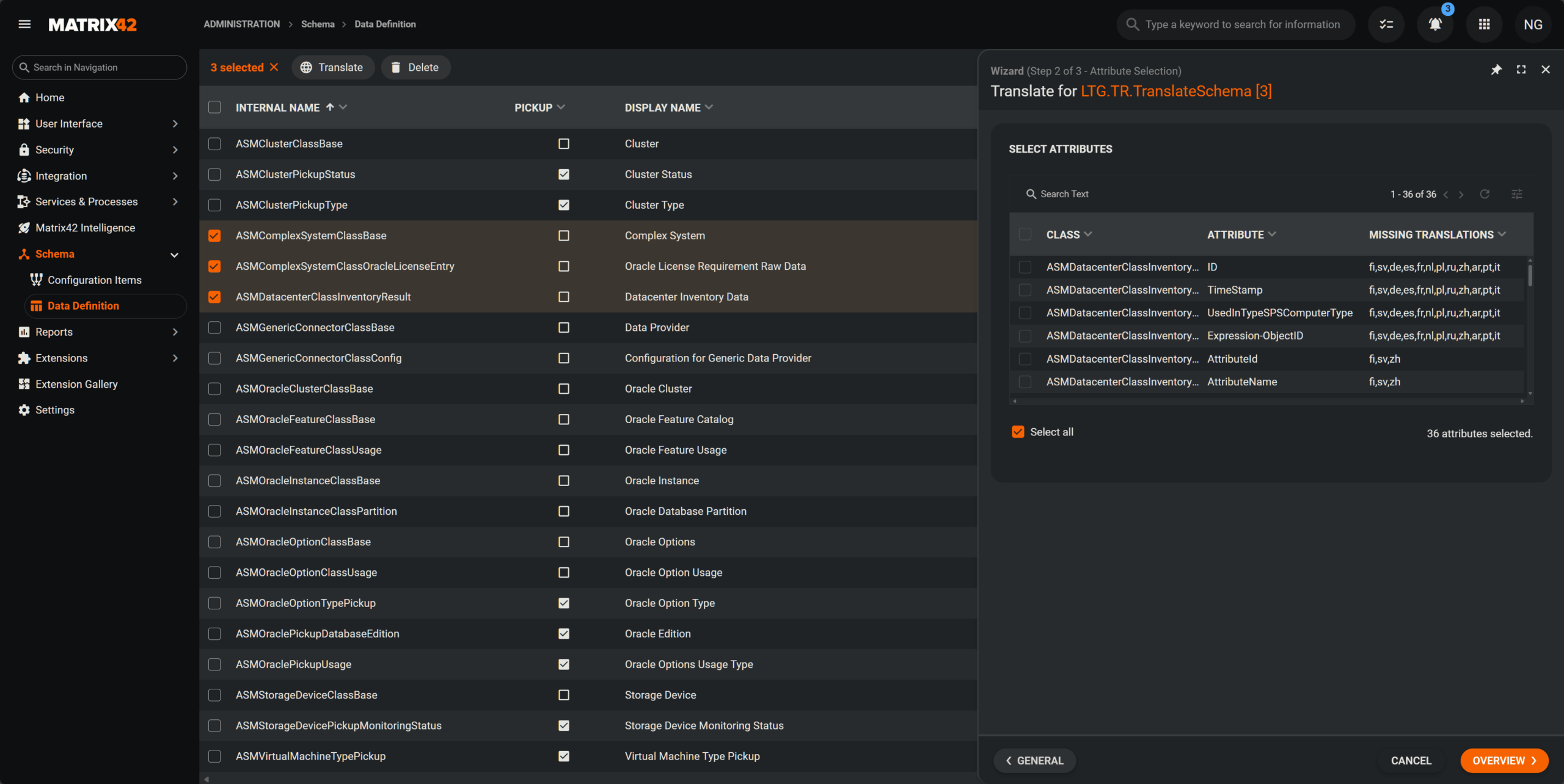Click vertical scrollbar in attribute list
Image resolution: width=1564 pixels, height=784 pixels.
(1530, 275)
